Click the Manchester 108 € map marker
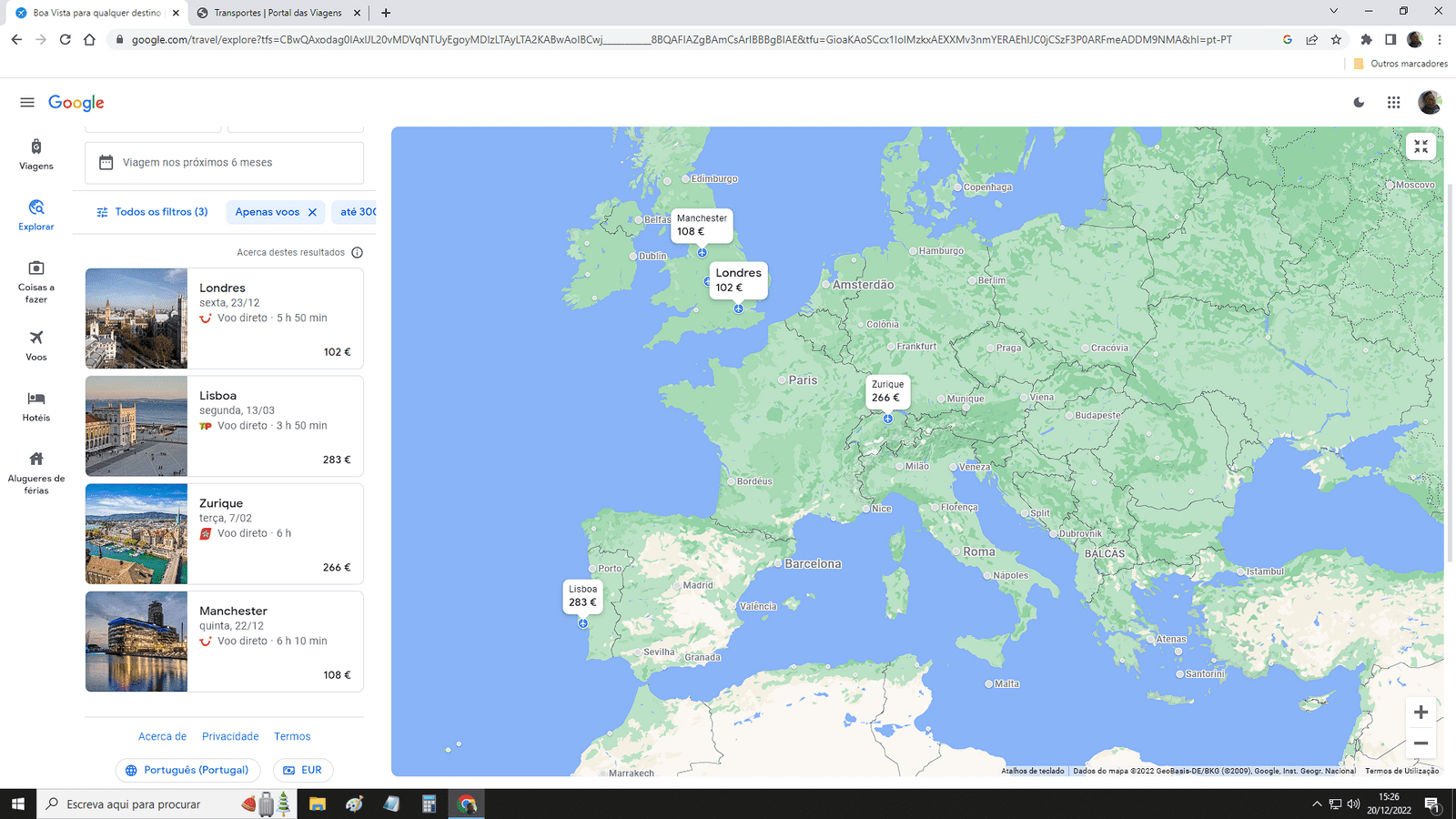1456x819 pixels. point(702,225)
